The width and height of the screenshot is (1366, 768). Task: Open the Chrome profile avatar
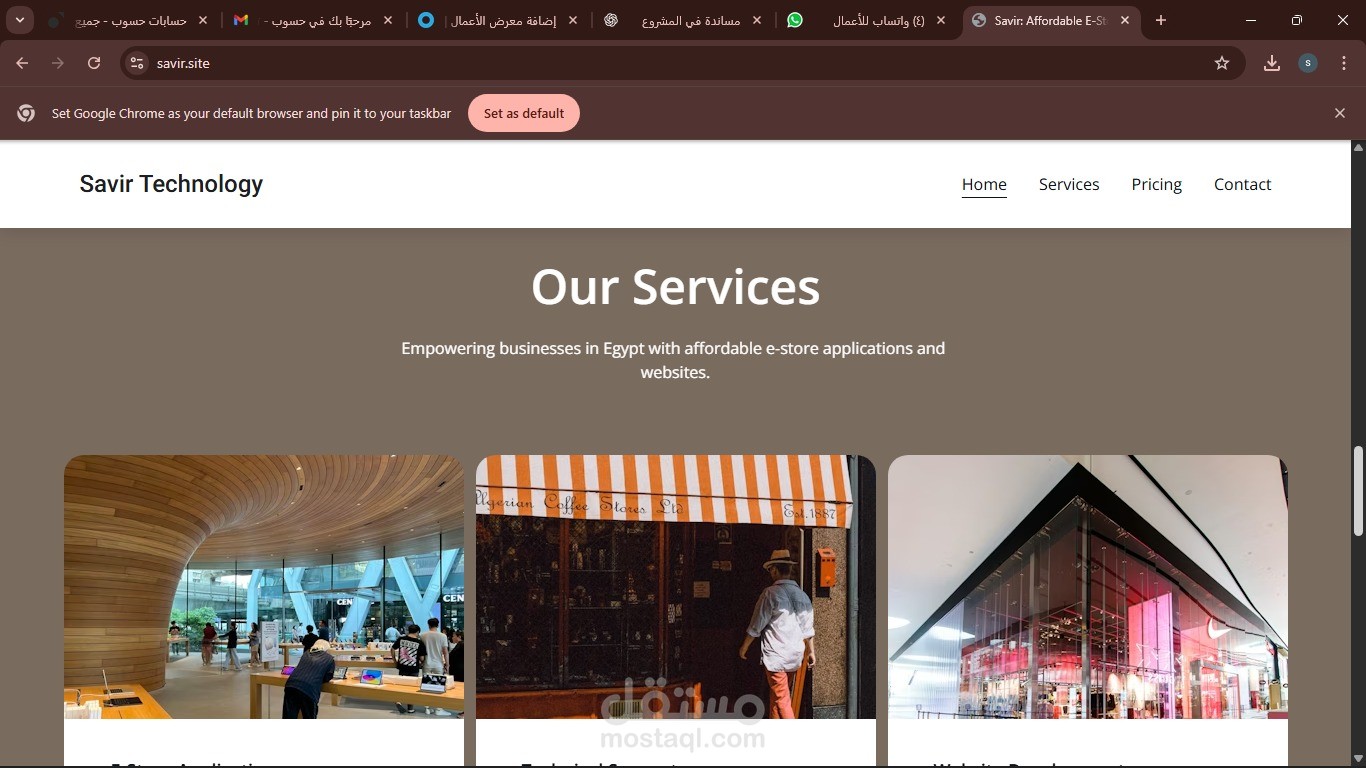point(1308,63)
